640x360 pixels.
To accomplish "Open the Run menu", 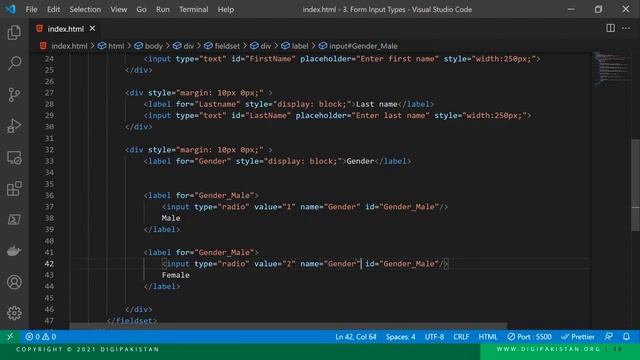I will [163, 9].
